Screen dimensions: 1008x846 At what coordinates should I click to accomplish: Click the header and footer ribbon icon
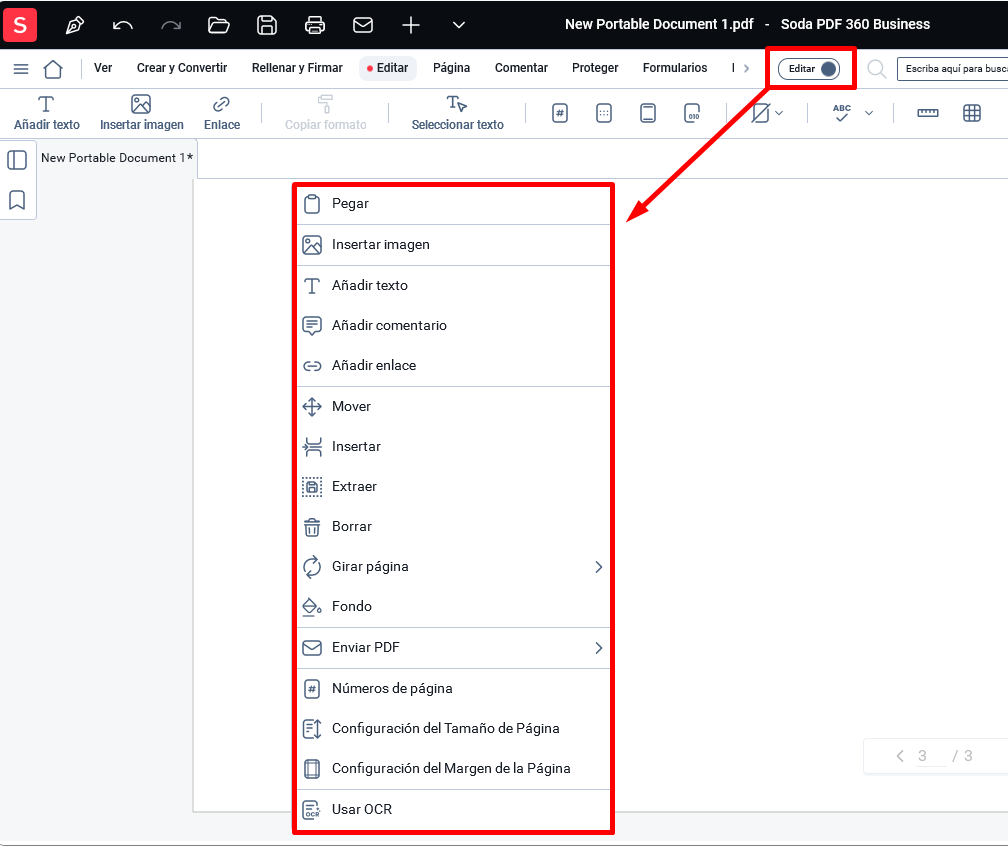[648, 113]
